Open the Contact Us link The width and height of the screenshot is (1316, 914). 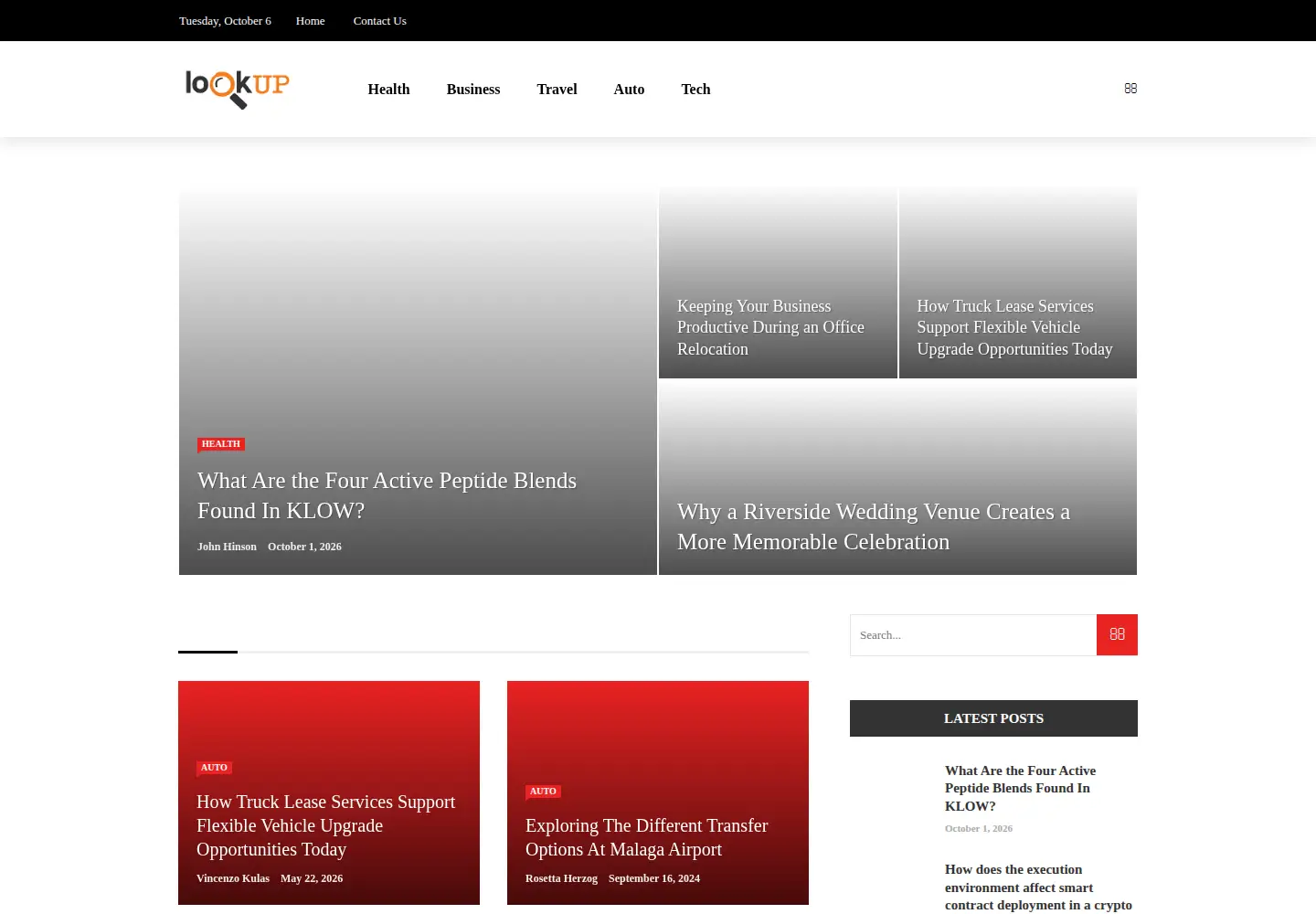(x=379, y=21)
